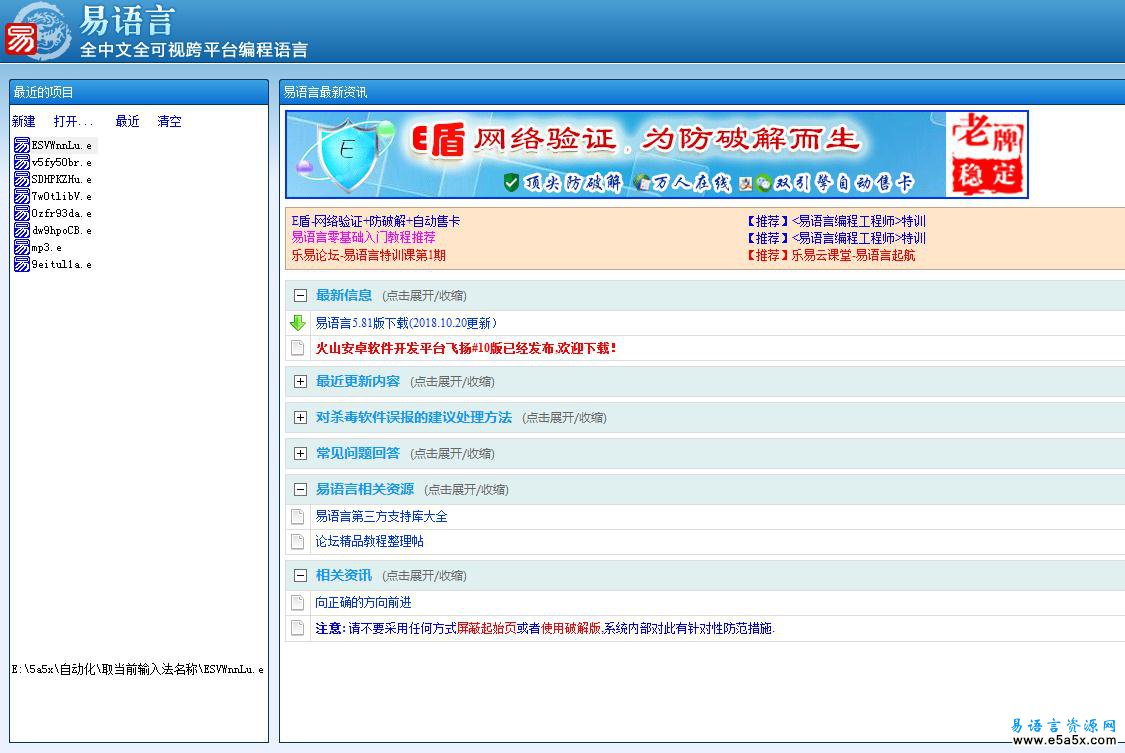1125x753 pixels.
Task: Open 论坛精品教程整理帖 link
Action: (x=369, y=541)
